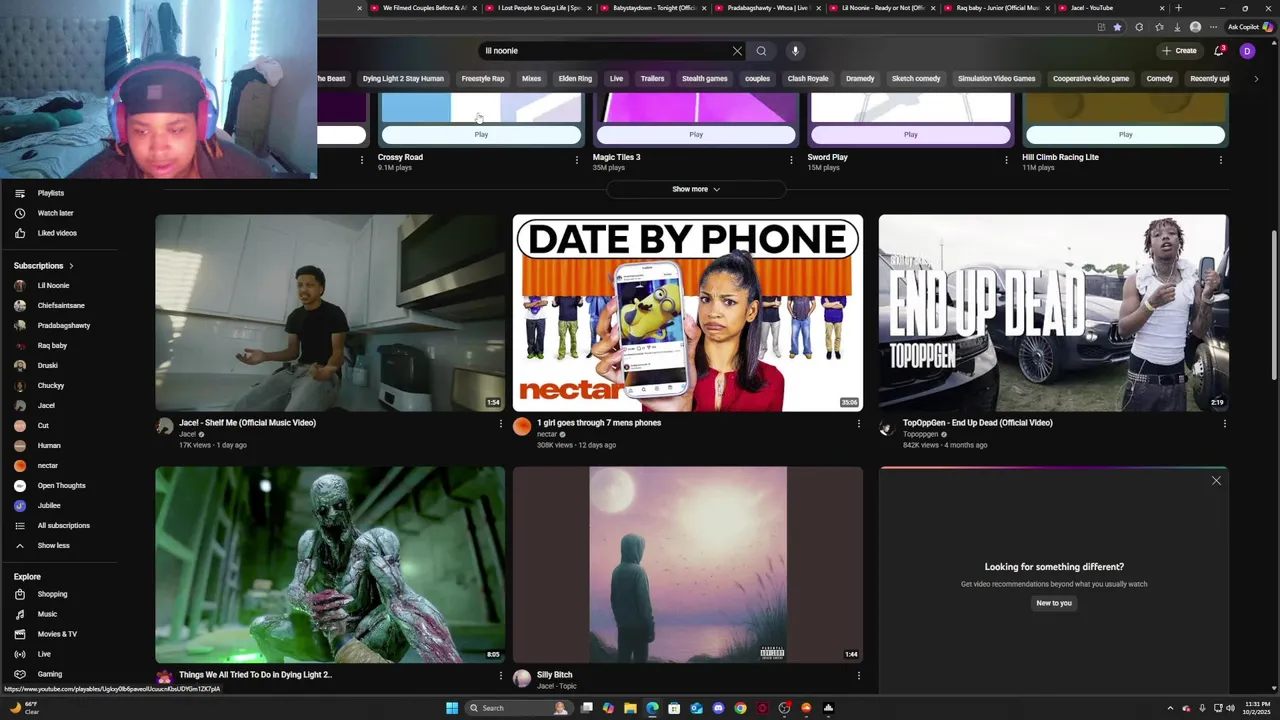Show hidden system tray icons

pyautogui.click(x=1170, y=708)
